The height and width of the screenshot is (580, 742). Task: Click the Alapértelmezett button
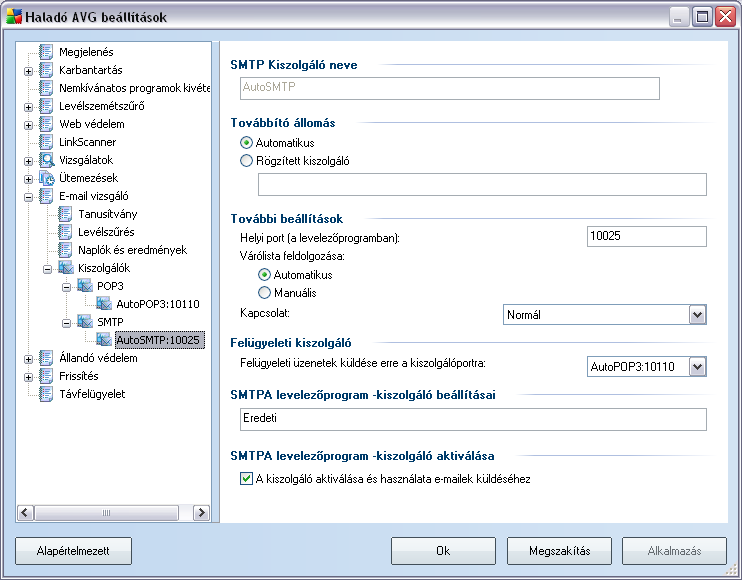(73, 551)
